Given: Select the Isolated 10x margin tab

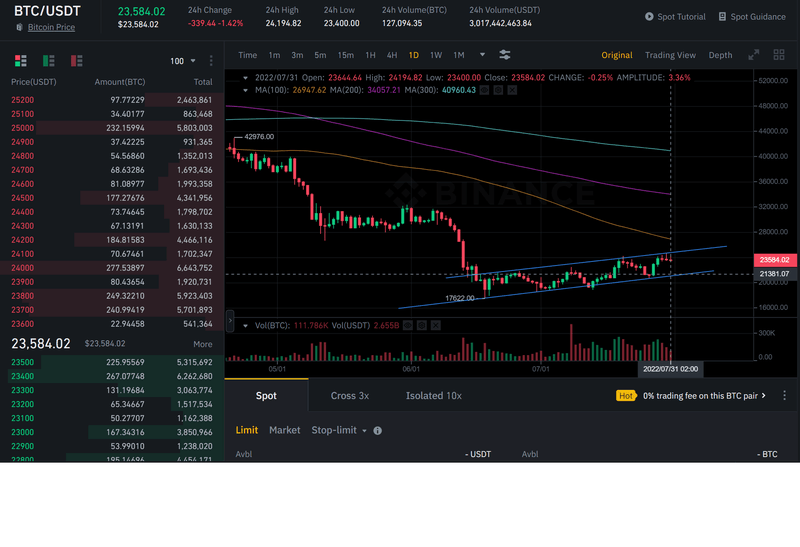Looking at the screenshot, I should [434, 395].
